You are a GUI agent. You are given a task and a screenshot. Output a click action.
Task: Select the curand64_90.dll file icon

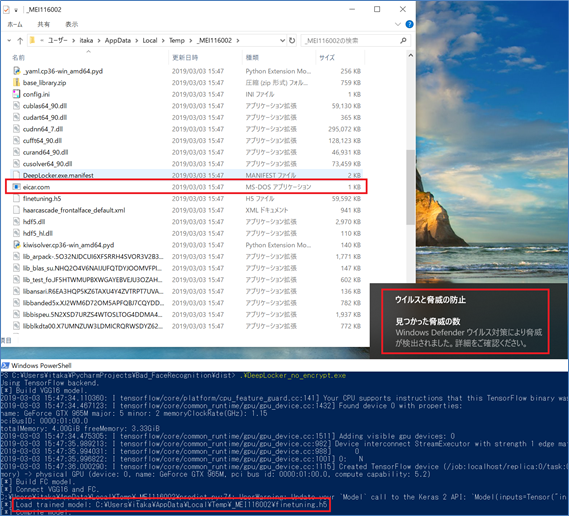16,152
